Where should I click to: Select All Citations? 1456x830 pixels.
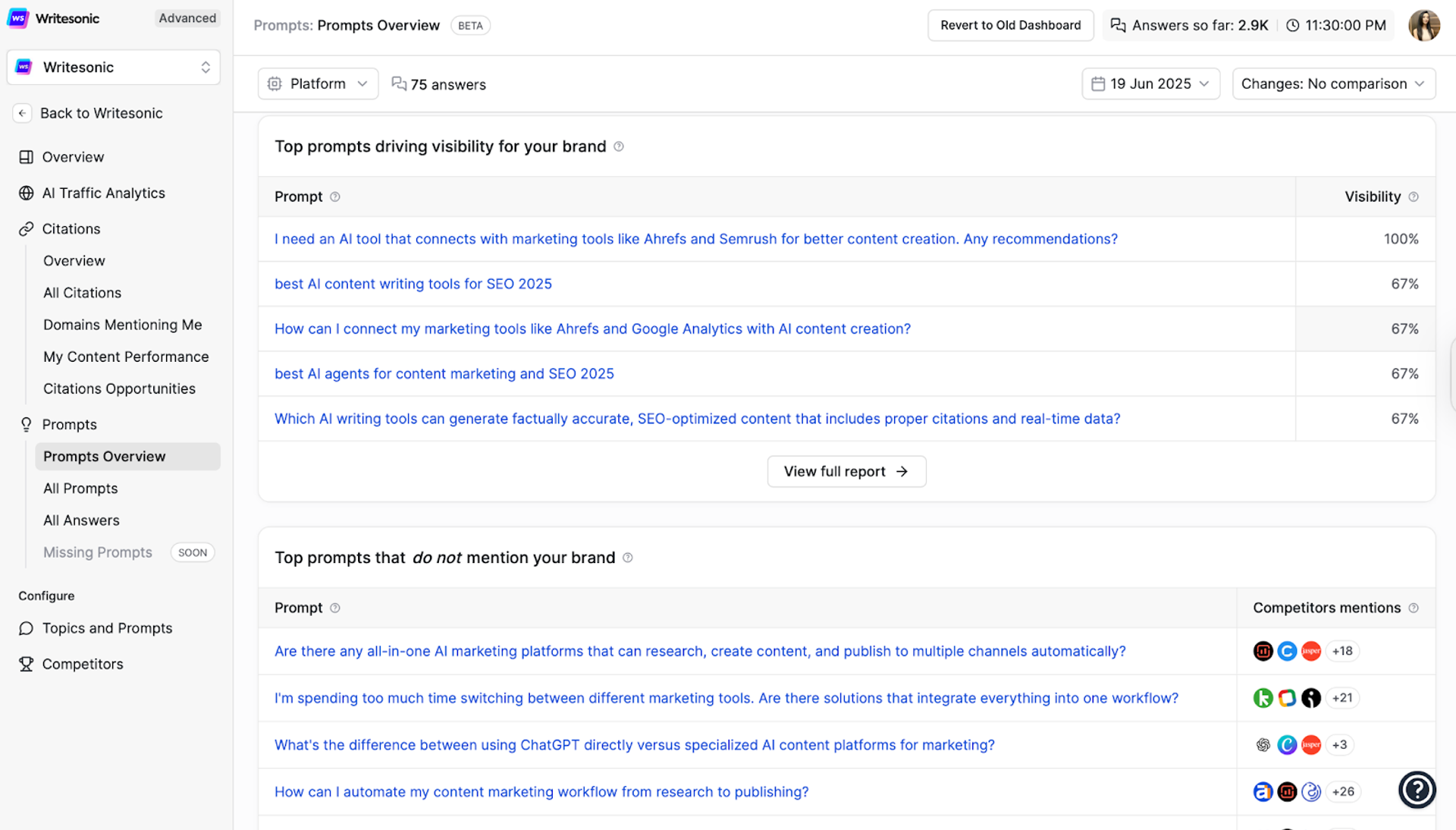pyautogui.click(x=82, y=293)
